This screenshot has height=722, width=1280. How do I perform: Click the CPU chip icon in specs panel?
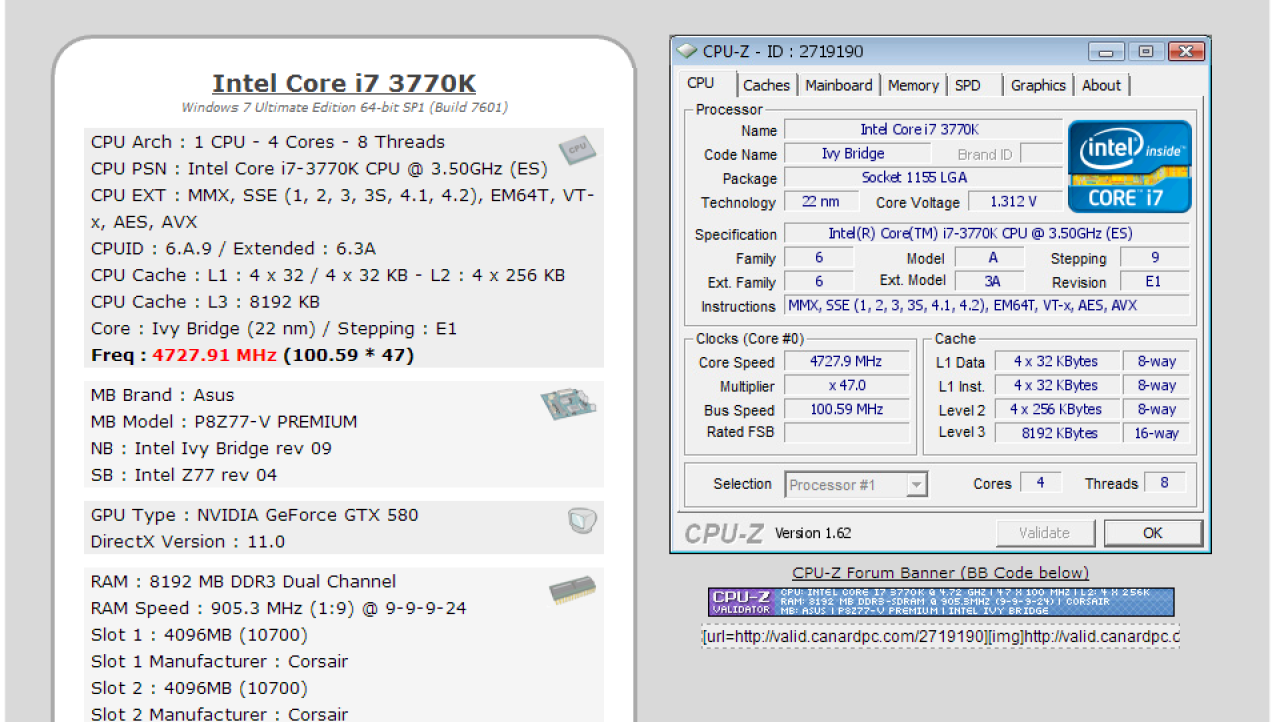pos(578,149)
